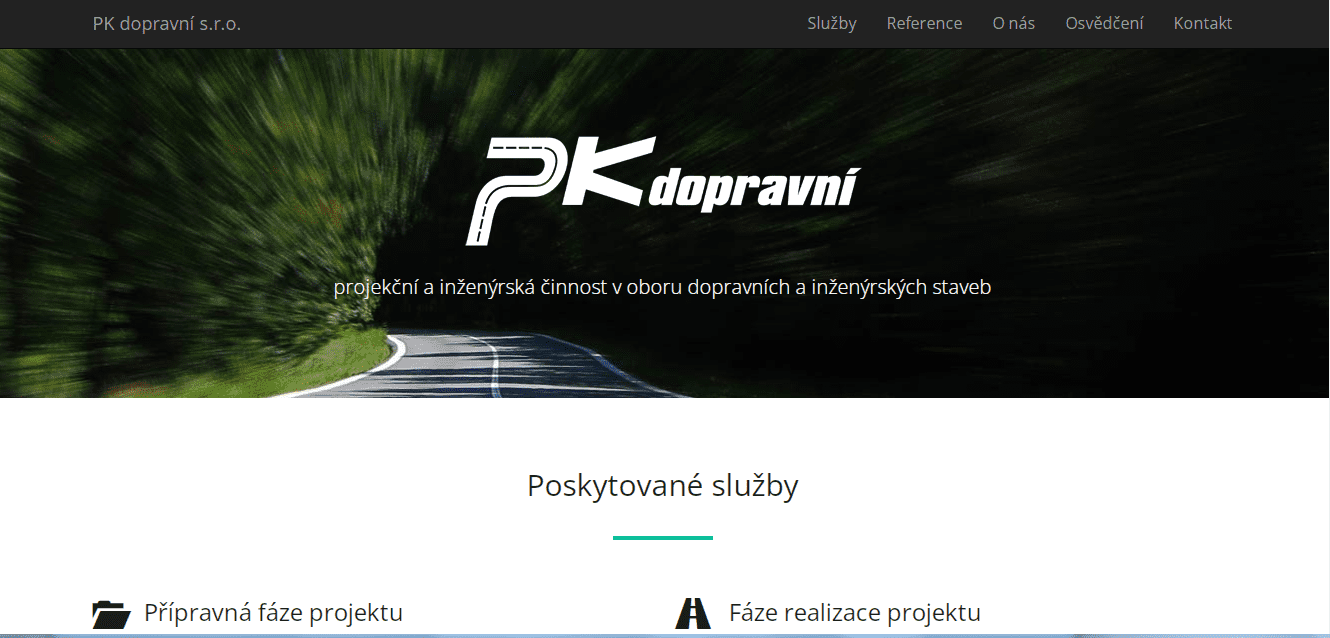Screen dimensions: 1330x638
Task: Click the Poskytované služby section heading
Action: click(x=663, y=486)
